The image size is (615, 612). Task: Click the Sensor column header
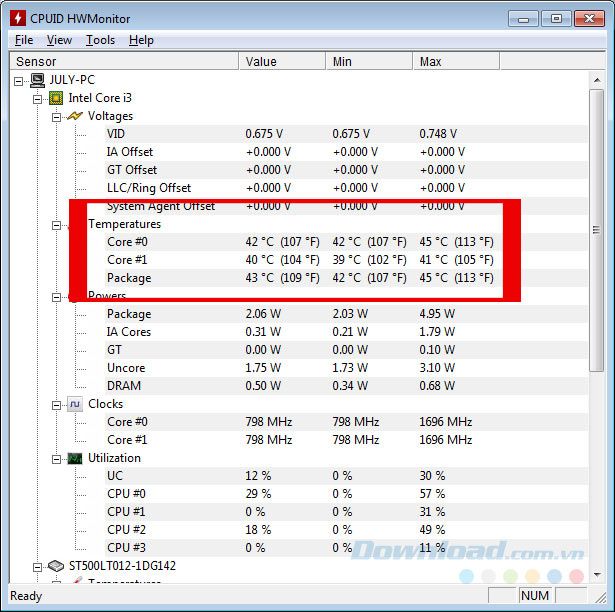click(x=124, y=62)
